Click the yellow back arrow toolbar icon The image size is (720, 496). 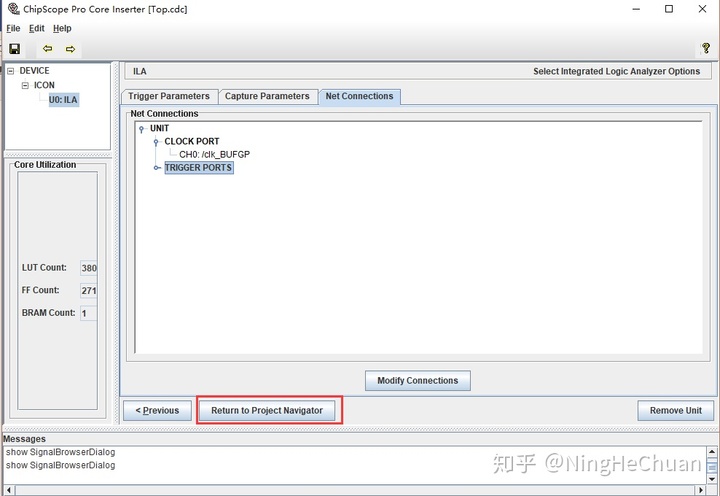pos(47,49)
